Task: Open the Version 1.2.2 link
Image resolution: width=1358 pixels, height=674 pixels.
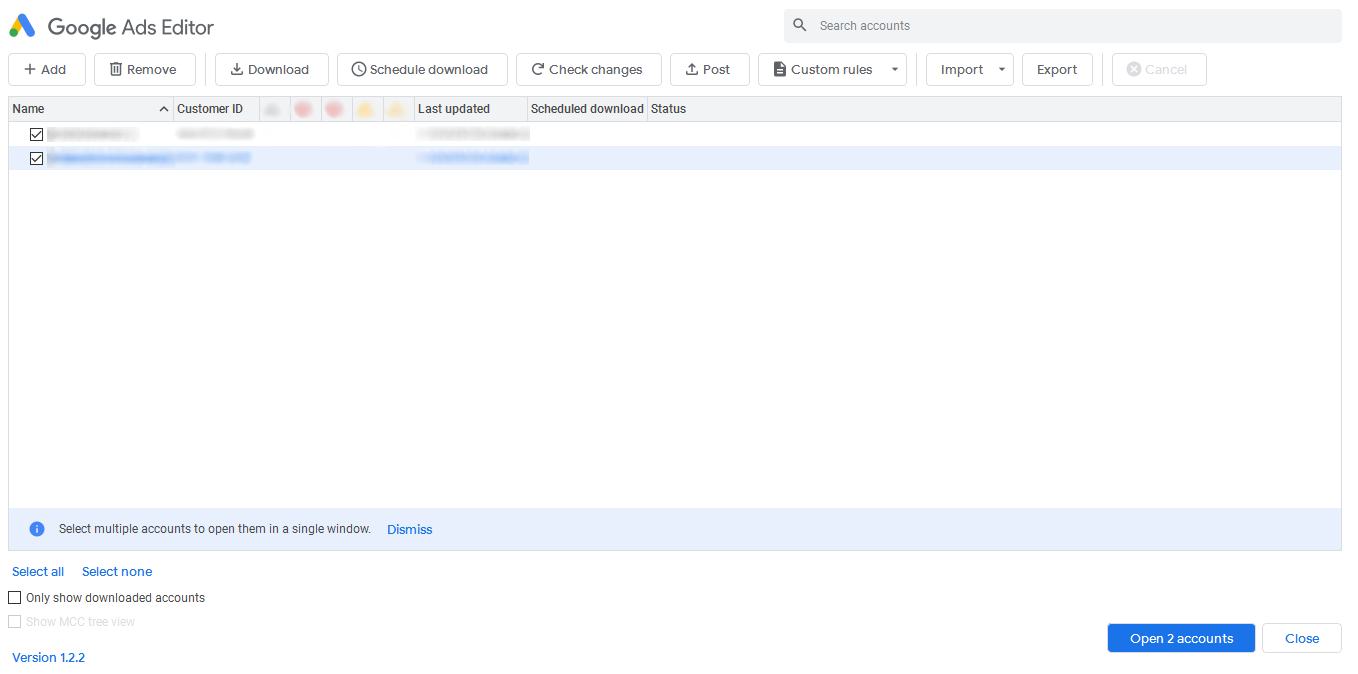Action: (x=48, y=657)
